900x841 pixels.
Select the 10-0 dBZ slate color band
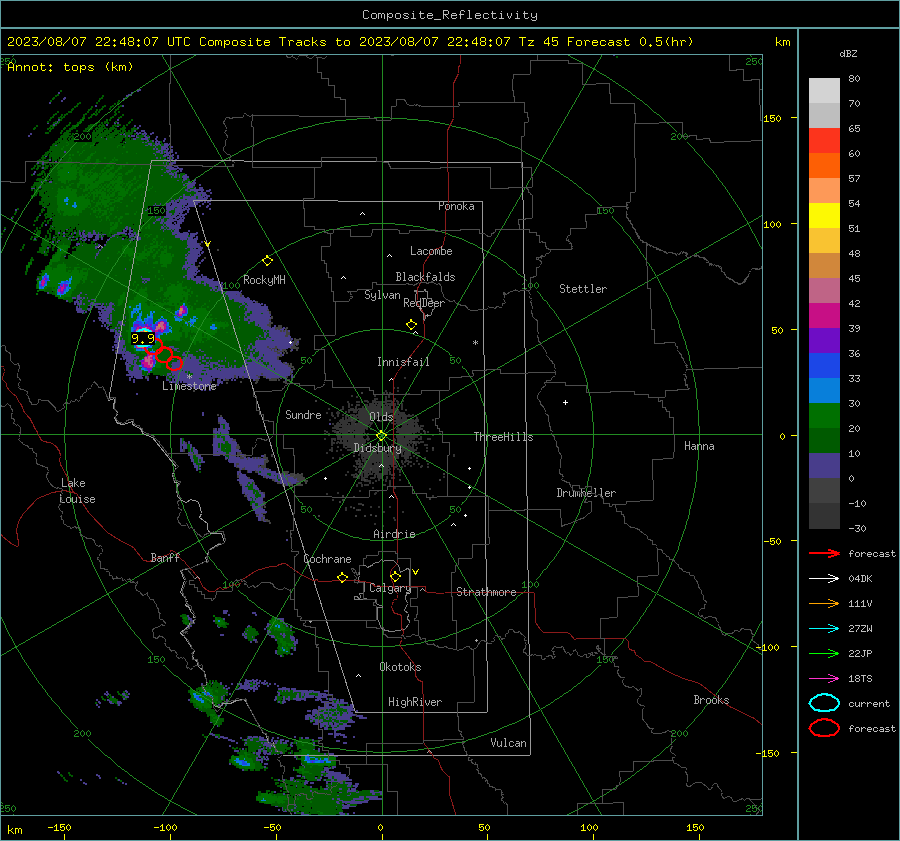click(x=824, y=466)
